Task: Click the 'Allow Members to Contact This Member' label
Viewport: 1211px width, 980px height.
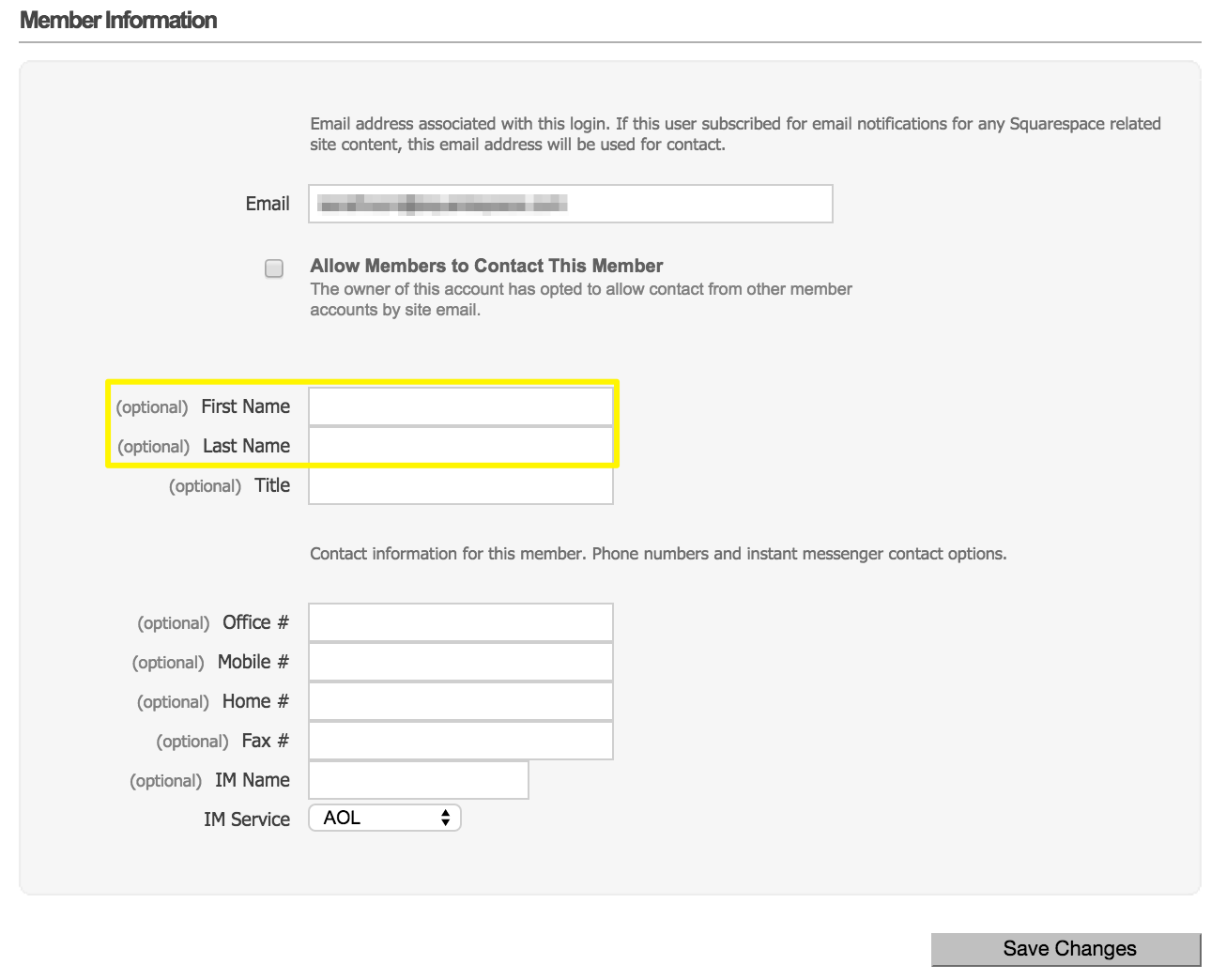Action: point(486,266)
